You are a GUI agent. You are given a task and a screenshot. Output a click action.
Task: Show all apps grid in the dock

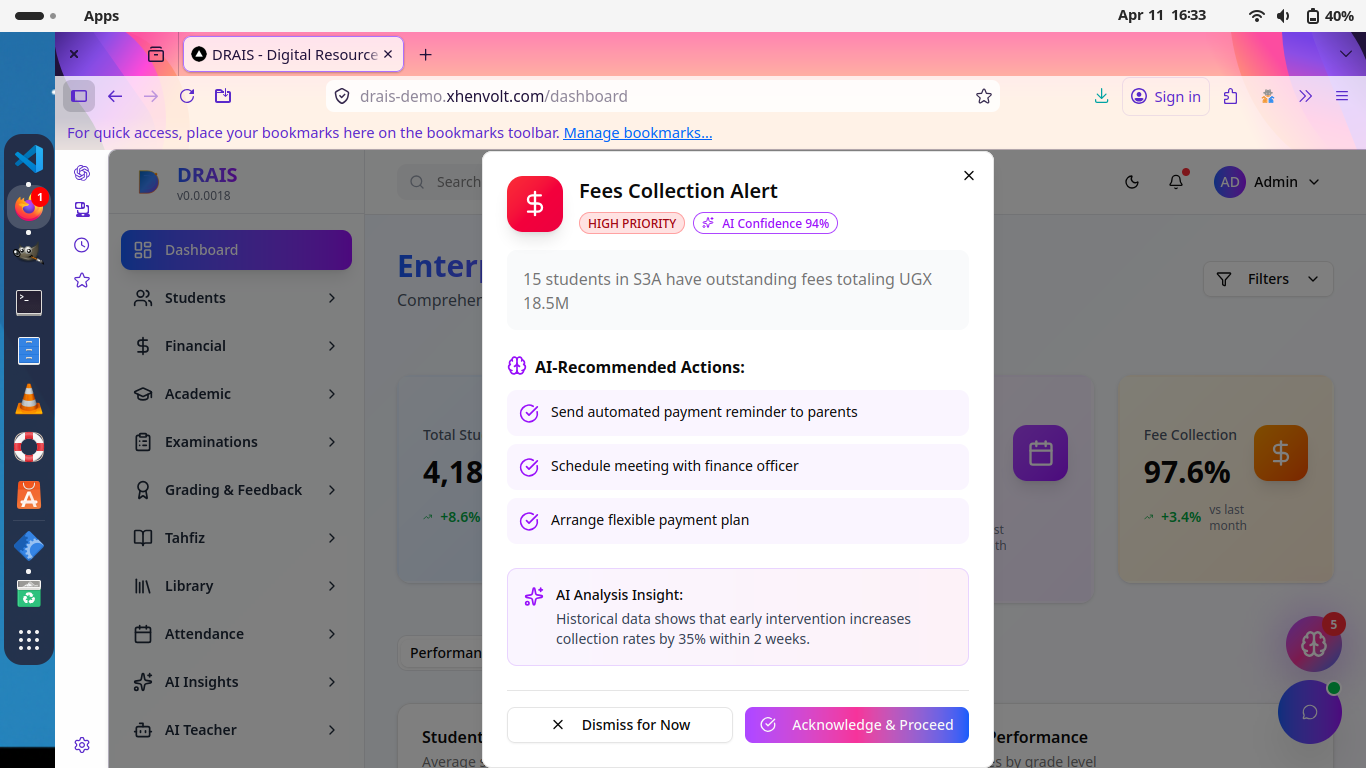[29, 640]
